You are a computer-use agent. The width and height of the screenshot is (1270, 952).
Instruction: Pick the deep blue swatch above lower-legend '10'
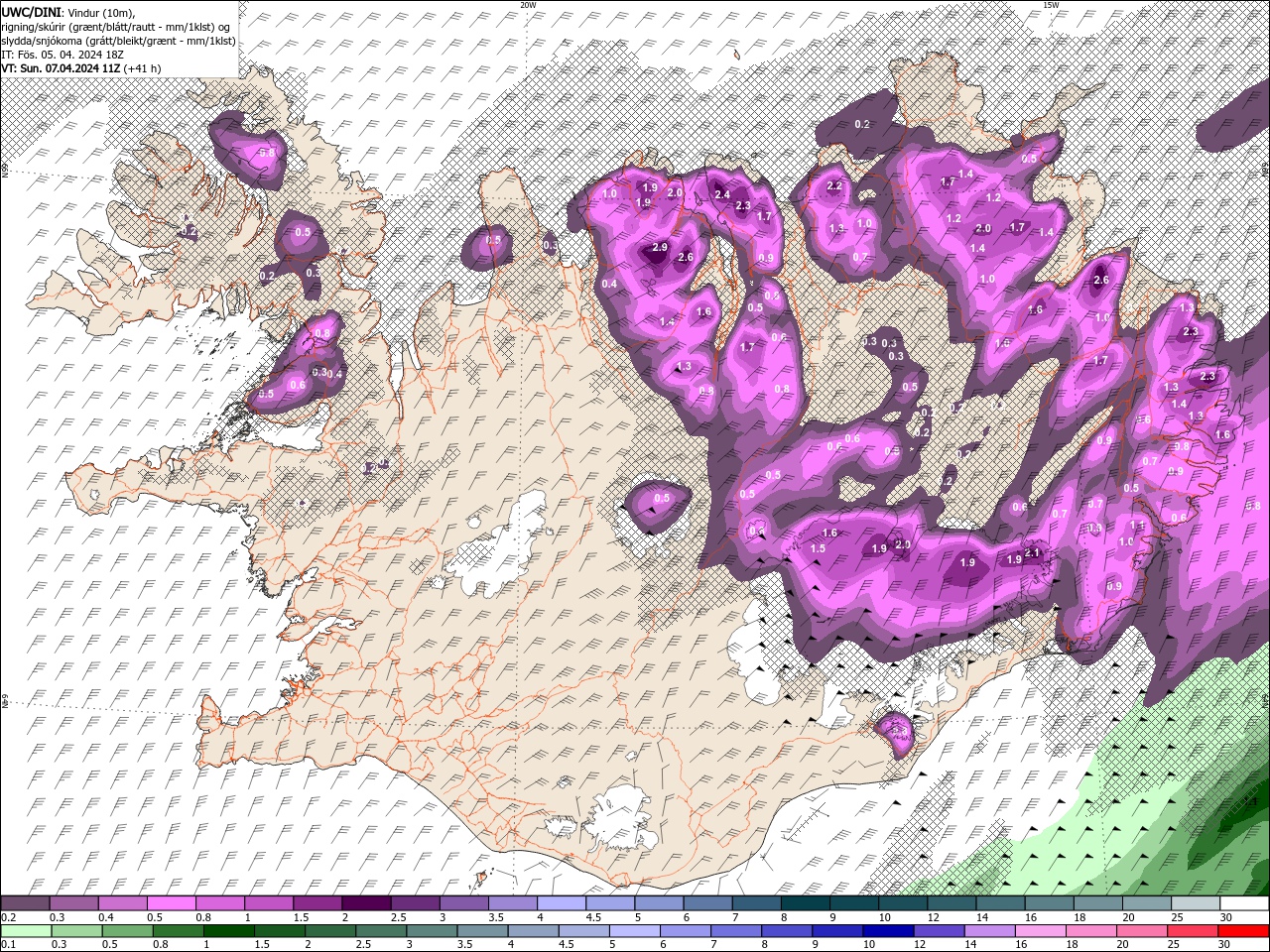click(886, 930)
